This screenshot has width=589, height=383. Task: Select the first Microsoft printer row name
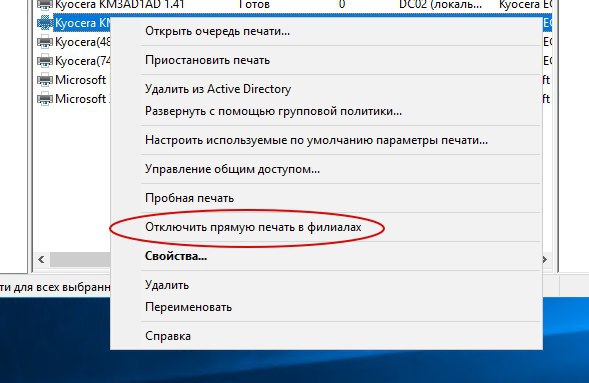[x=81, y=80]
